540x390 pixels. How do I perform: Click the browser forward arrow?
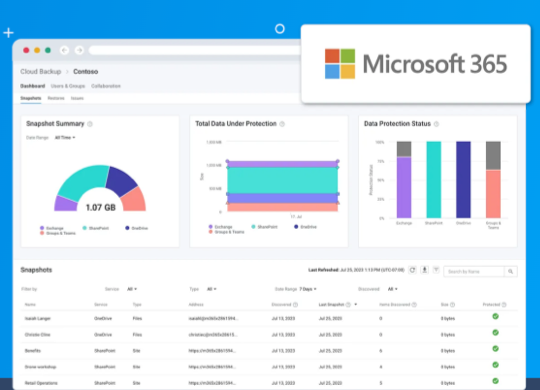pos(79,50)
